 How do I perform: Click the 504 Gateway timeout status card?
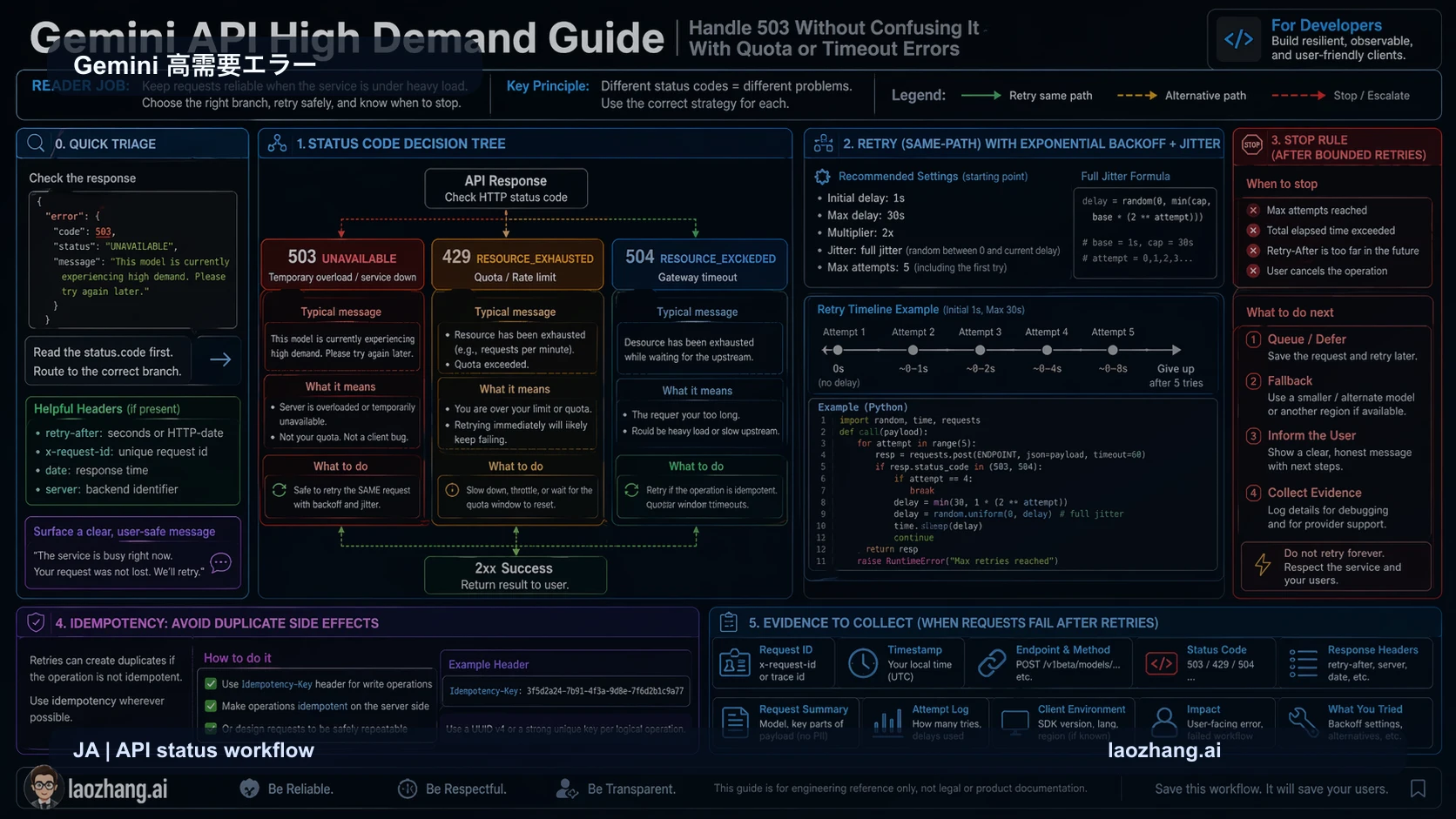click(x=699, y=265)
